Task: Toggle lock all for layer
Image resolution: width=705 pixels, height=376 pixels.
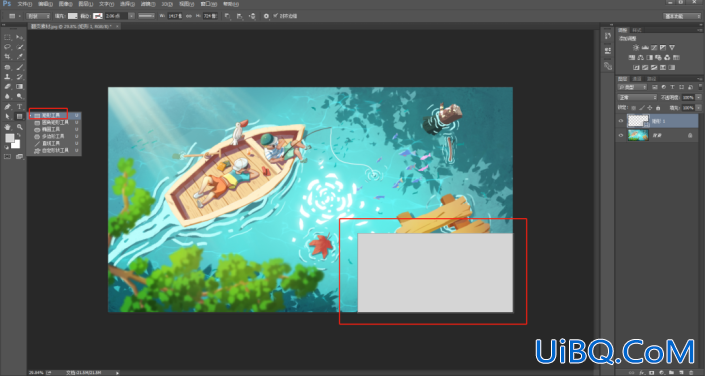Action: pyautogui.click(x=658, y=108)
